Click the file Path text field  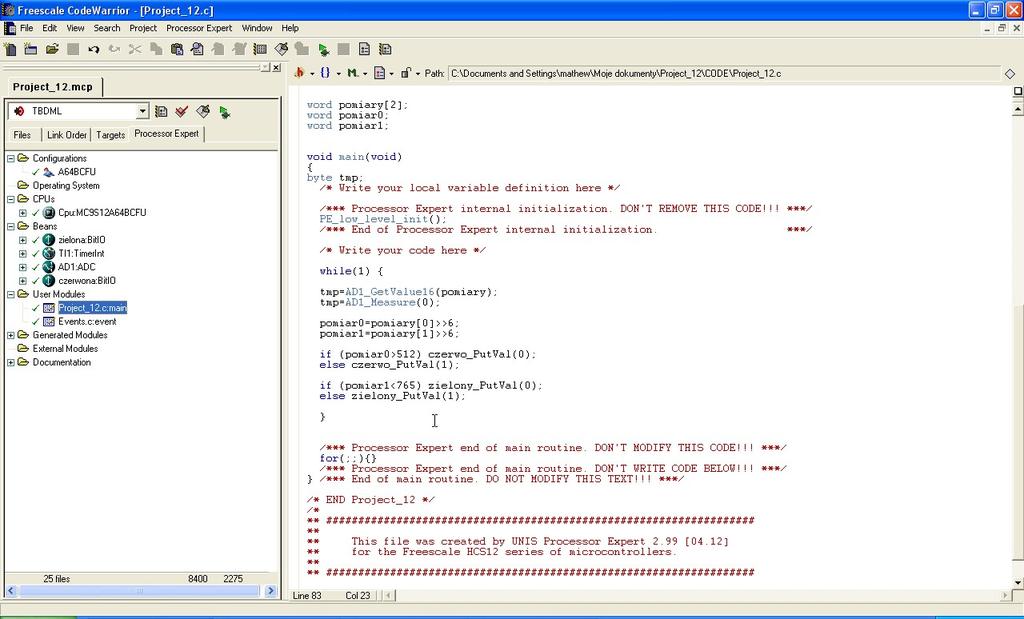pyautogui.click(x=724, y=74)
